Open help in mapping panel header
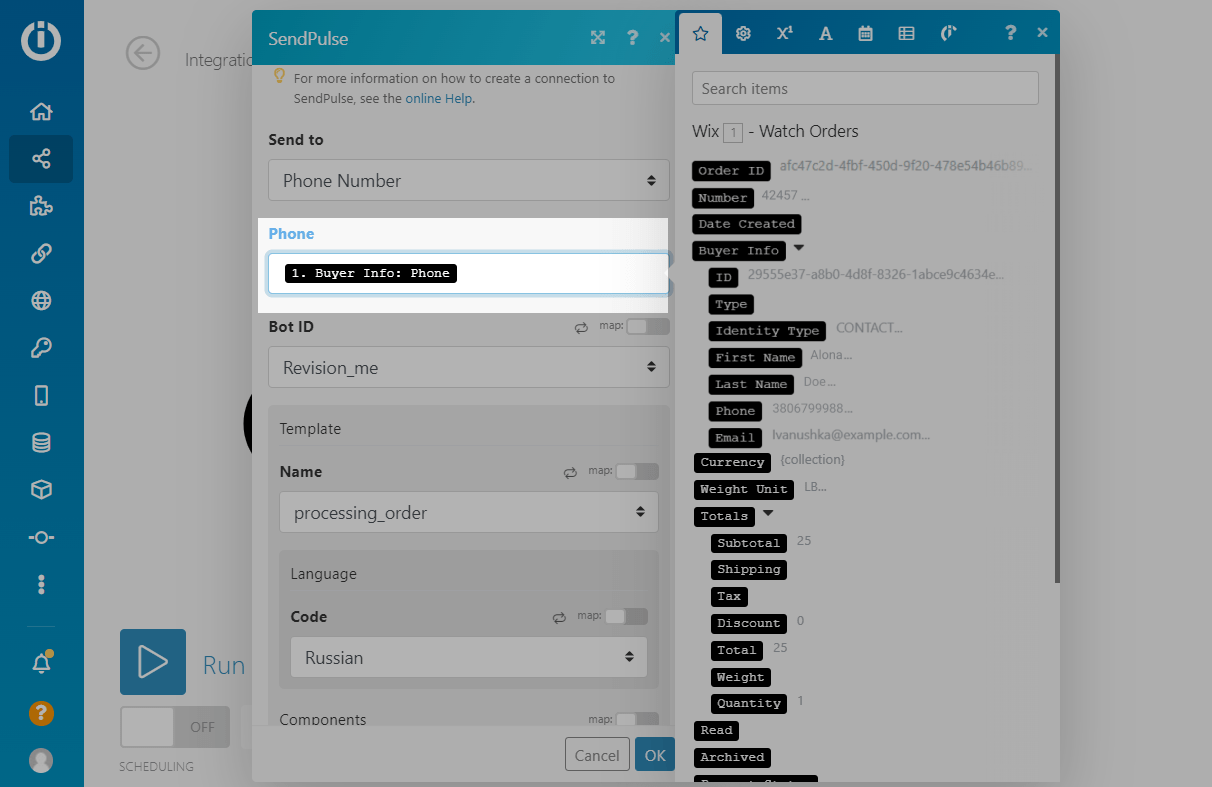1212x787 pixels. [x=1010, y=33]
